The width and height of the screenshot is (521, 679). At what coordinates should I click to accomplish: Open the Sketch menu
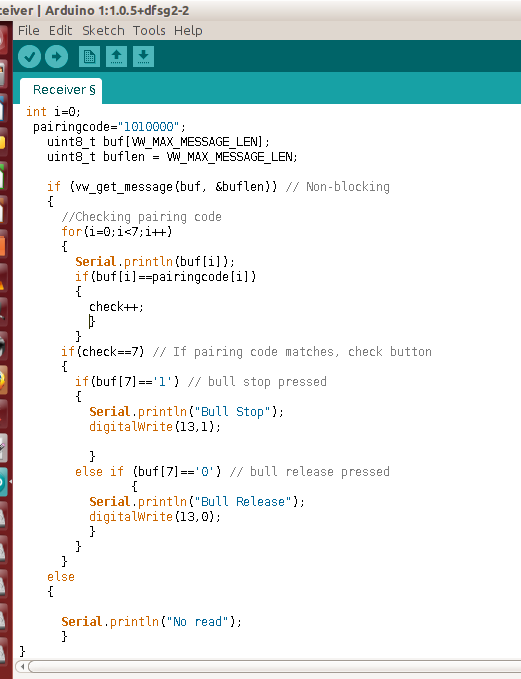(x=103, y=31)
